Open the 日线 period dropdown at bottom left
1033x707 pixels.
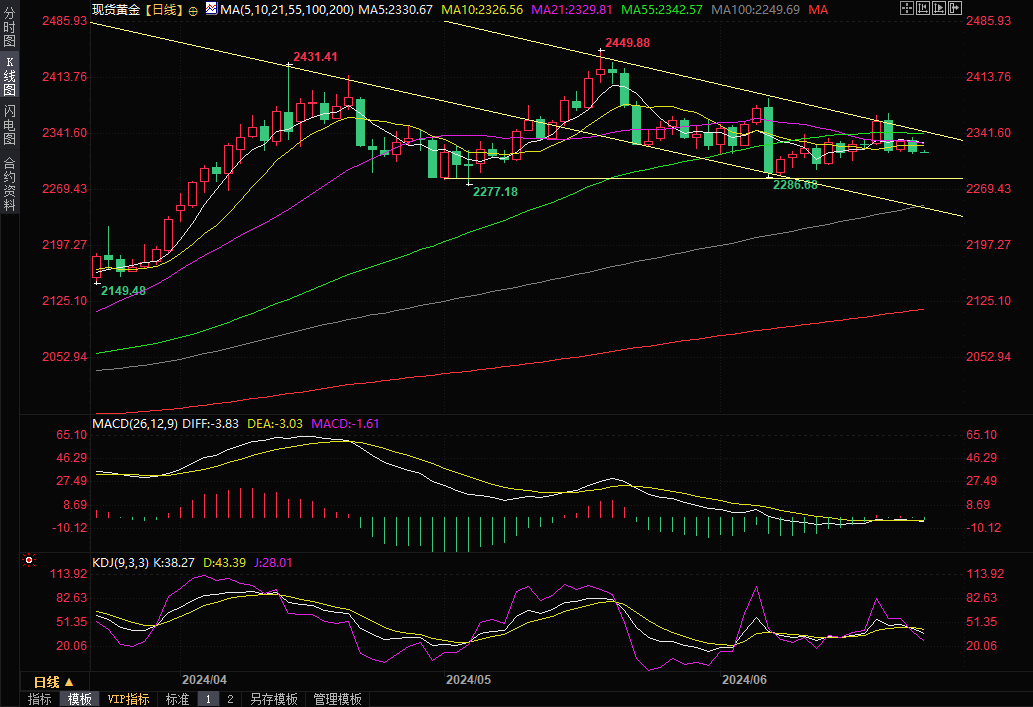pos(54,681)
